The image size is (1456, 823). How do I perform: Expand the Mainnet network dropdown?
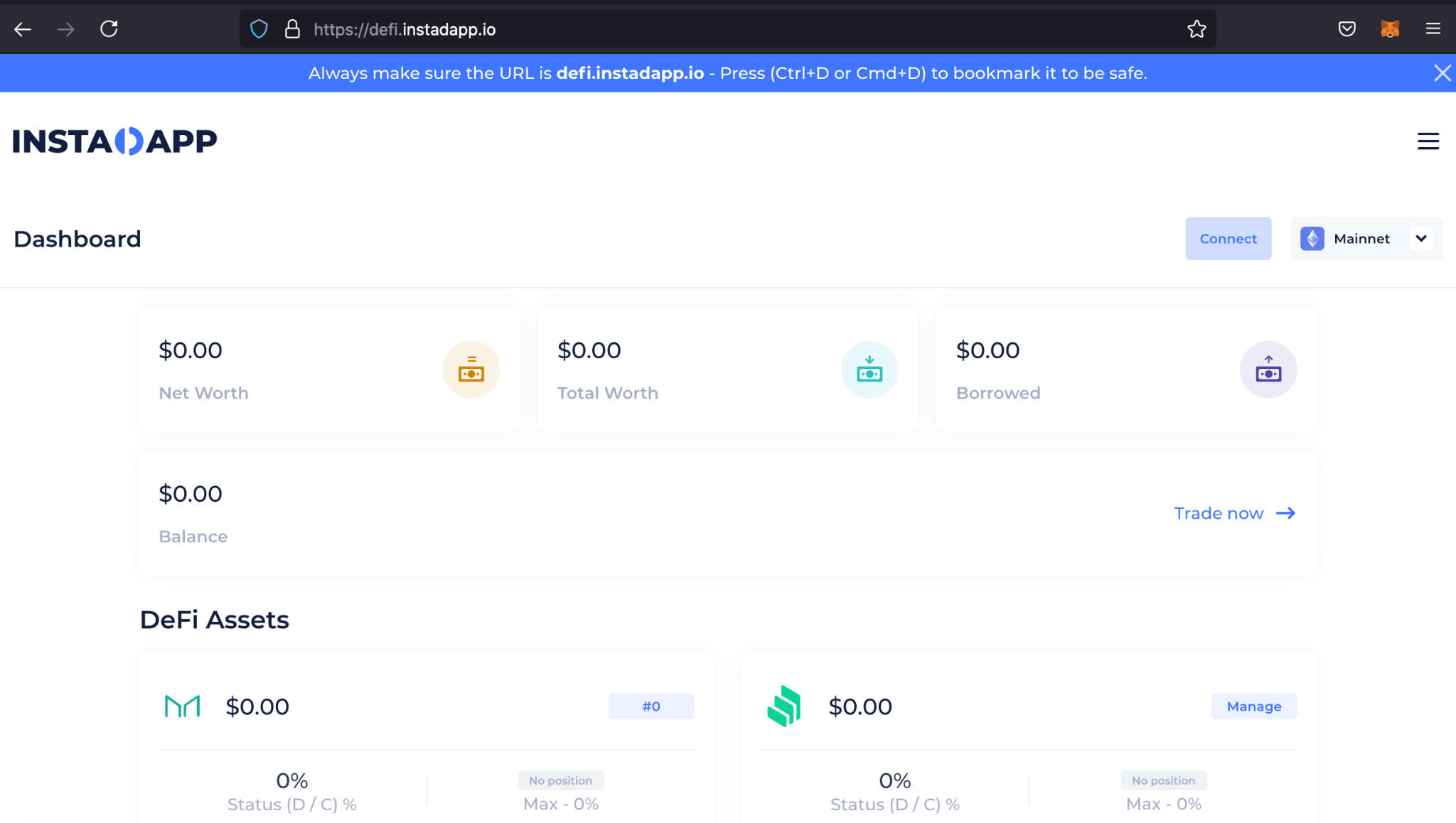click(x=1360, y=239)
